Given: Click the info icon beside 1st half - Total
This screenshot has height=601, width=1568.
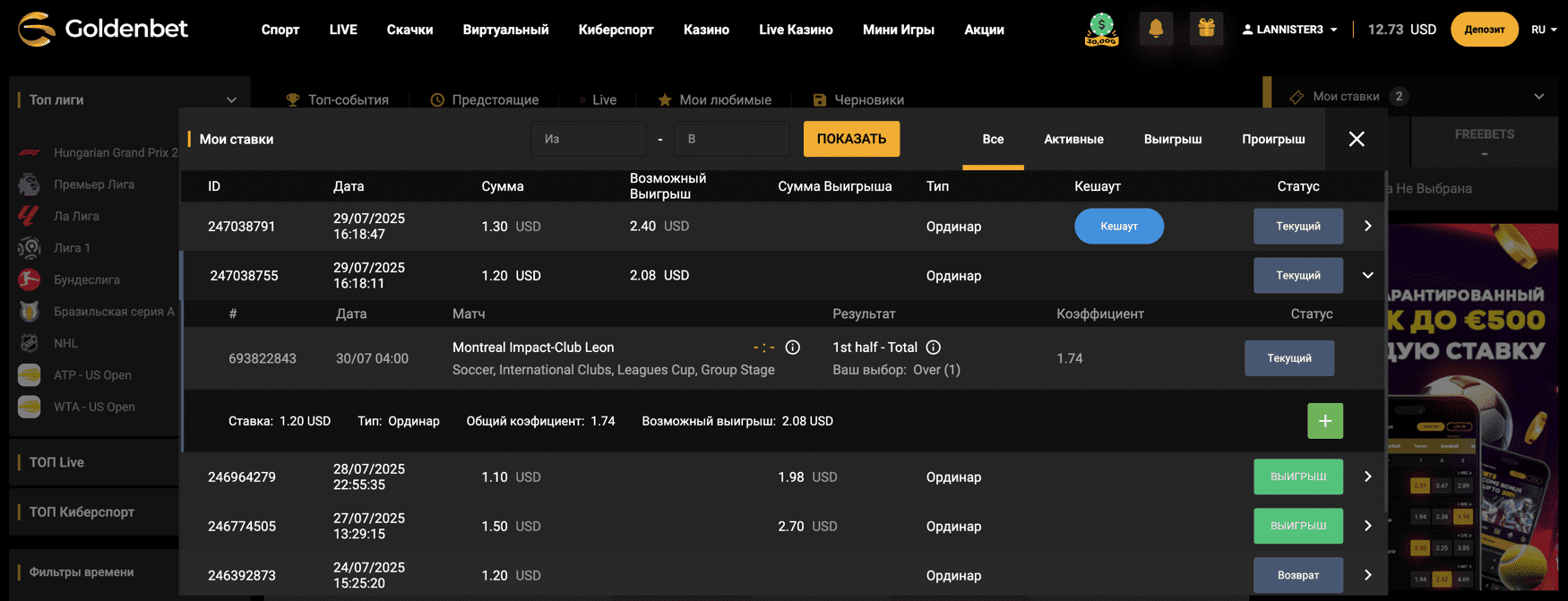Looking at the screenshot, I should pyautogui.click(x=934, y=348).
